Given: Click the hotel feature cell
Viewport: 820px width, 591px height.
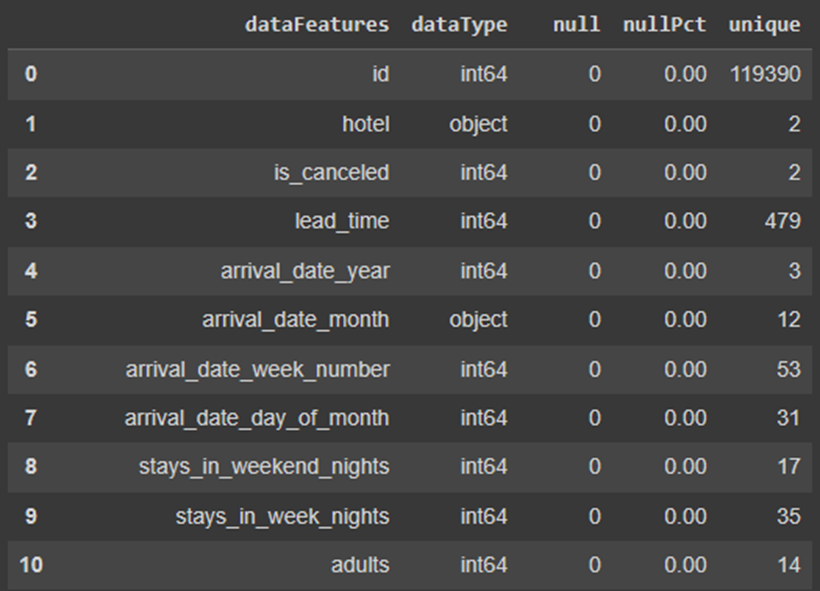Looking at the screenshot, I should (x=365, y=123).
